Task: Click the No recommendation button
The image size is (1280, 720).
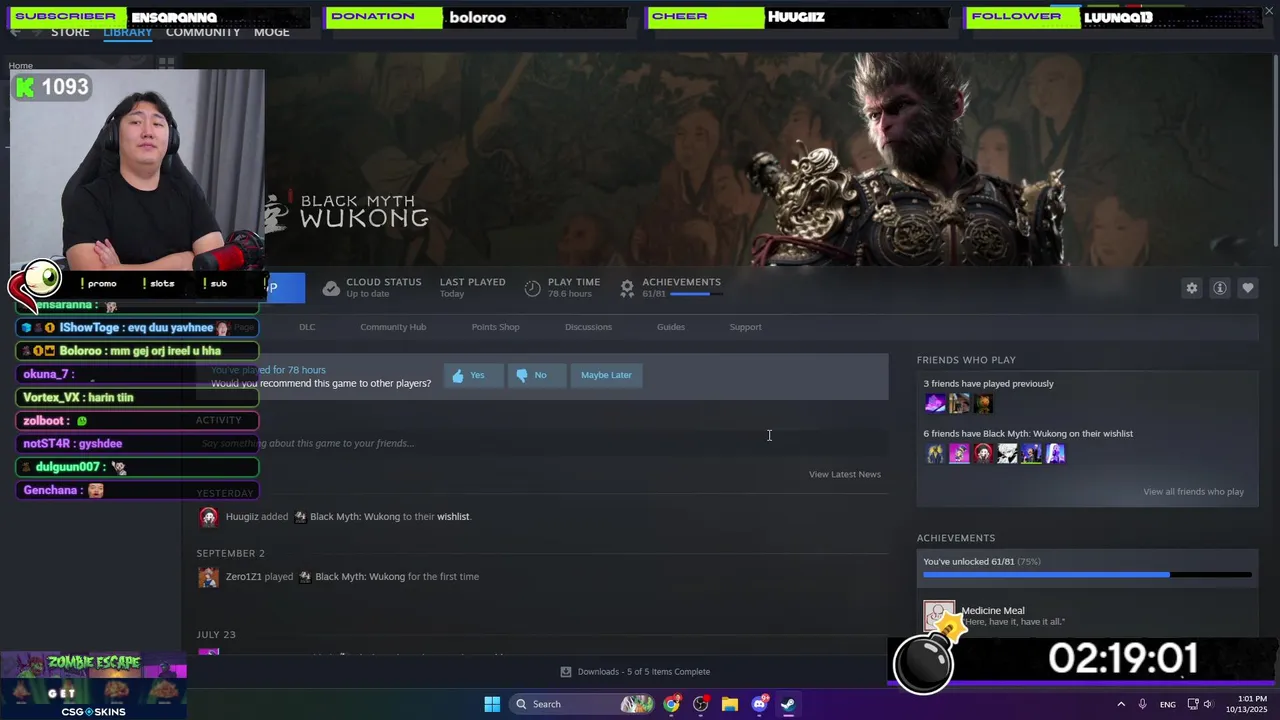Action: [537, 375]
